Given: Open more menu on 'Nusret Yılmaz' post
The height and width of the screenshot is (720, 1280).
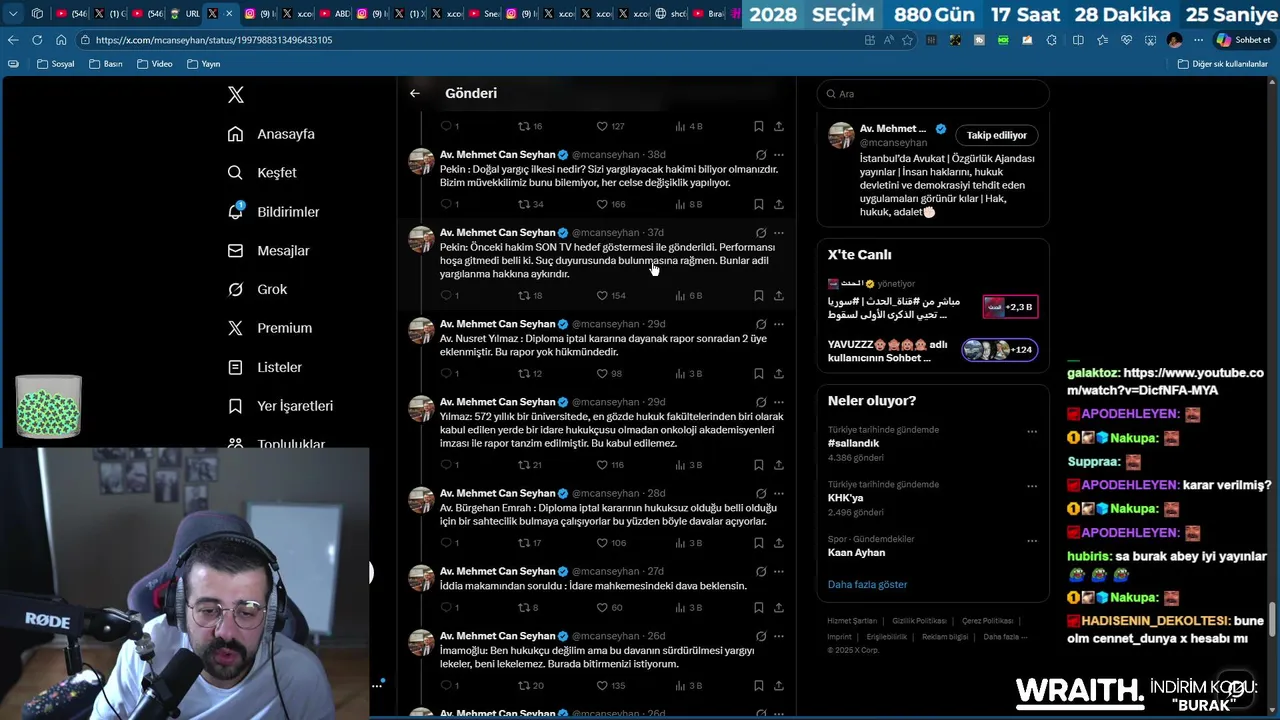Looking at the screenshot, I should (x=779, y=324).
